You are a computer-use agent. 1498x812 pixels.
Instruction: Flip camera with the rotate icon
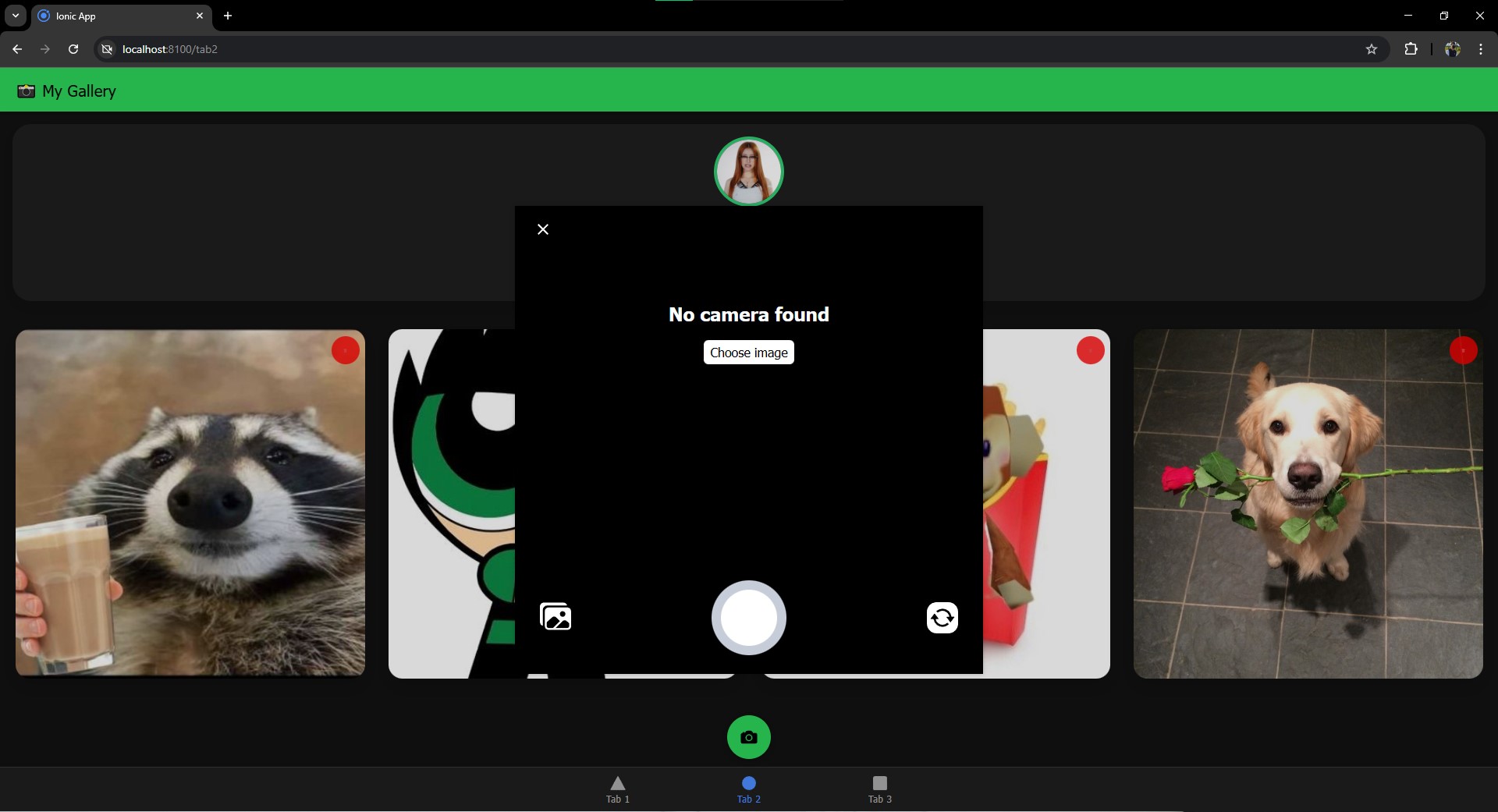pos(942,618)
